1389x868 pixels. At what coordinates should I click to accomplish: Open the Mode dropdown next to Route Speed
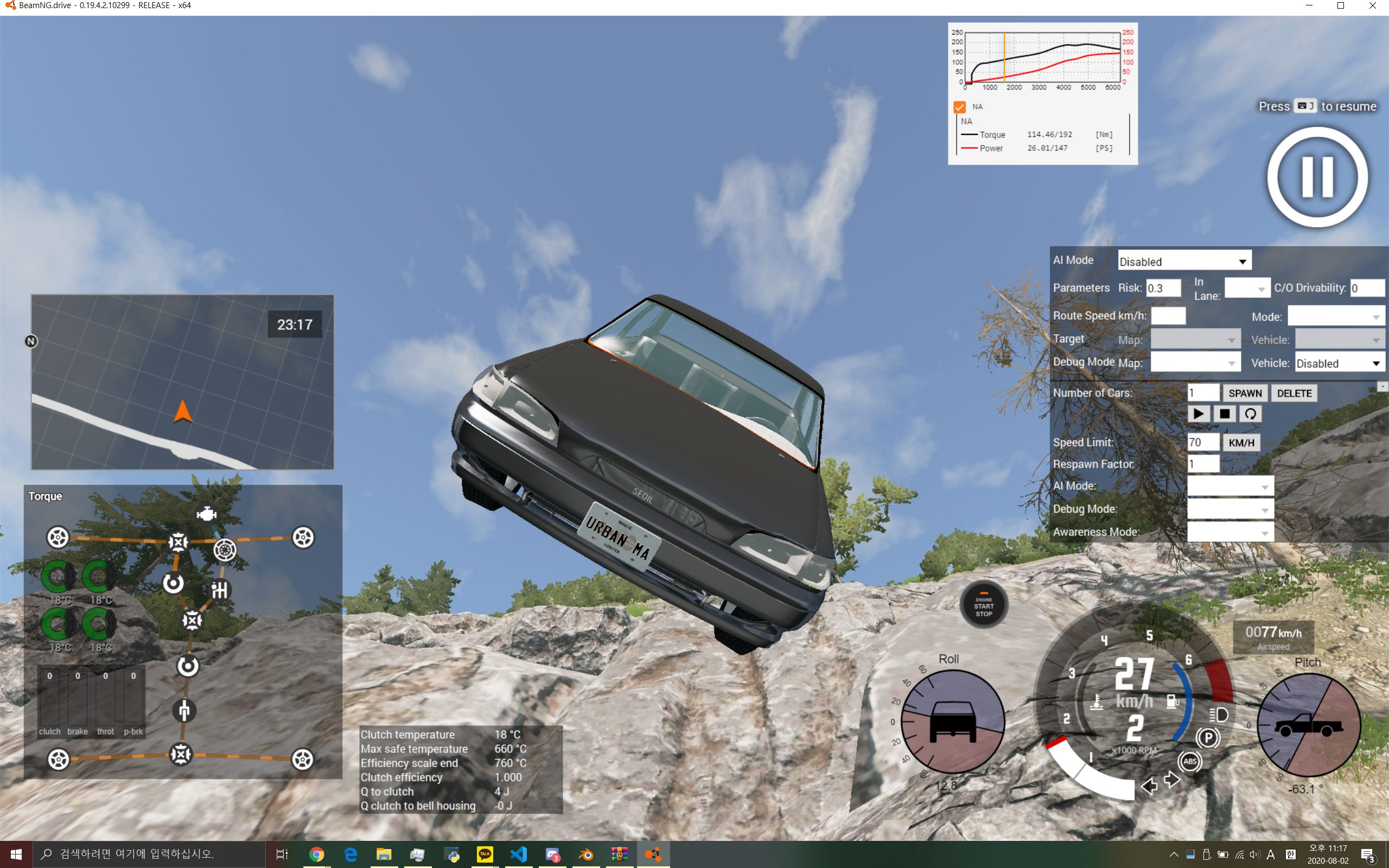pyautogui.click(x=1336, y=316)
